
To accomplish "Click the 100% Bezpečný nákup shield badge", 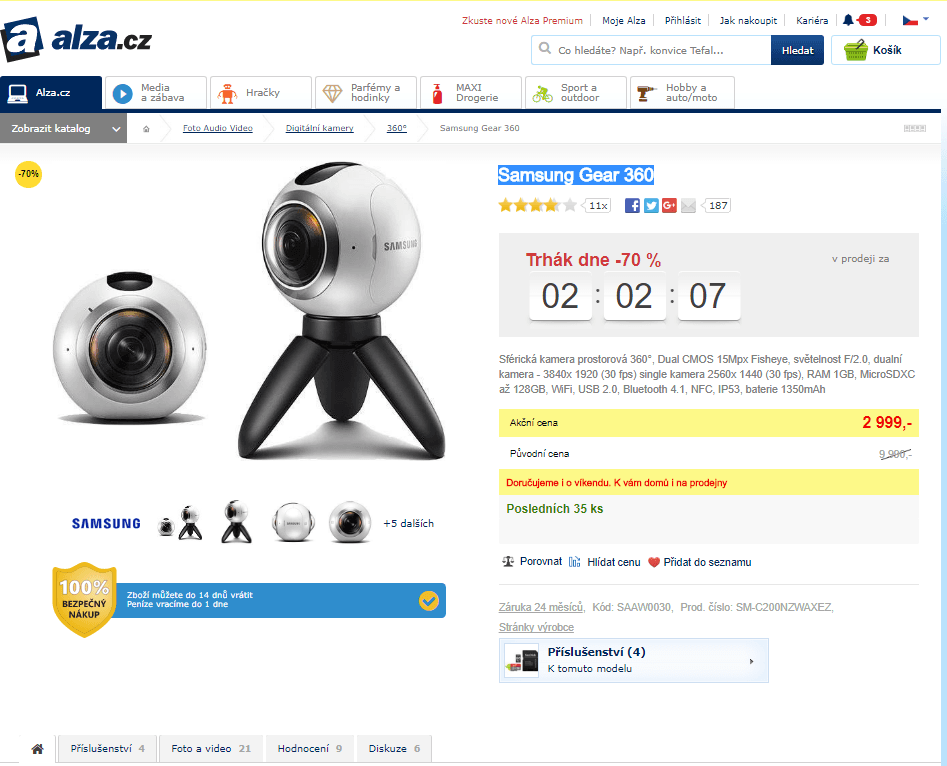I will [x=84, y=600].
